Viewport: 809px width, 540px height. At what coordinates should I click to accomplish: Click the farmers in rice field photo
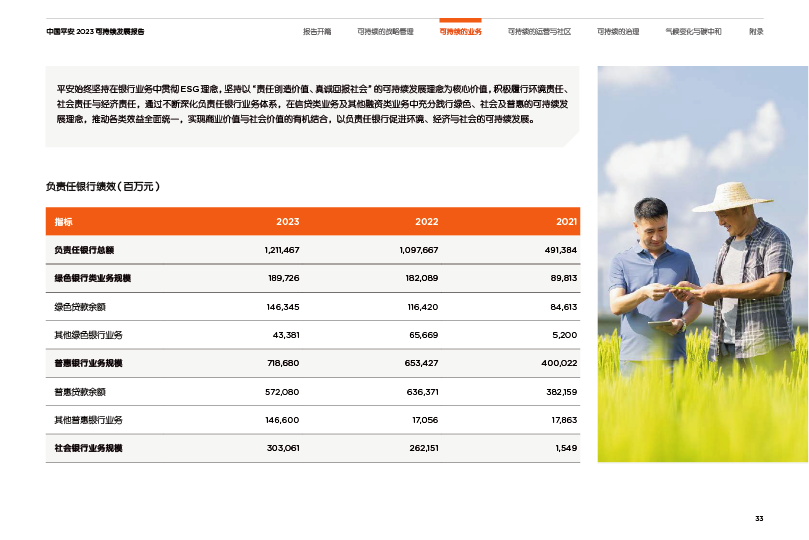pyautogui.click(x=702, y=264)
